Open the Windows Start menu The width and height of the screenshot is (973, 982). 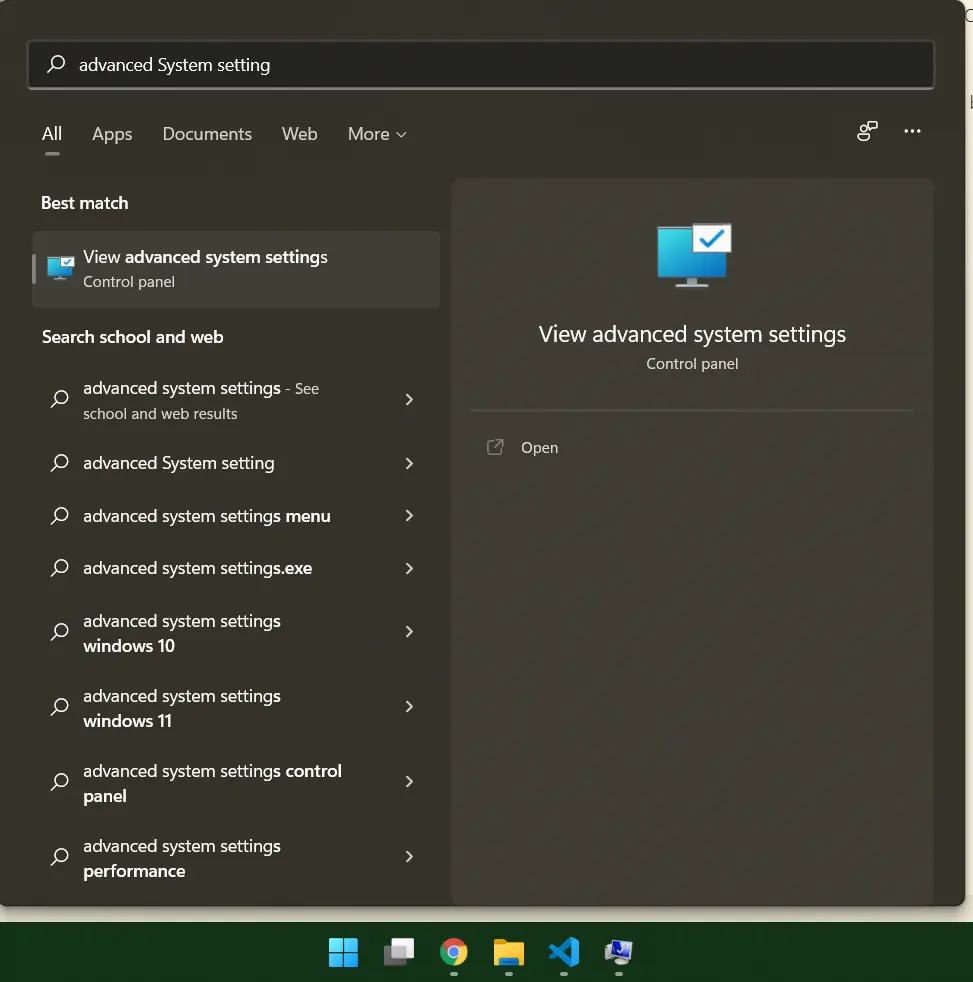pos(343,952)
